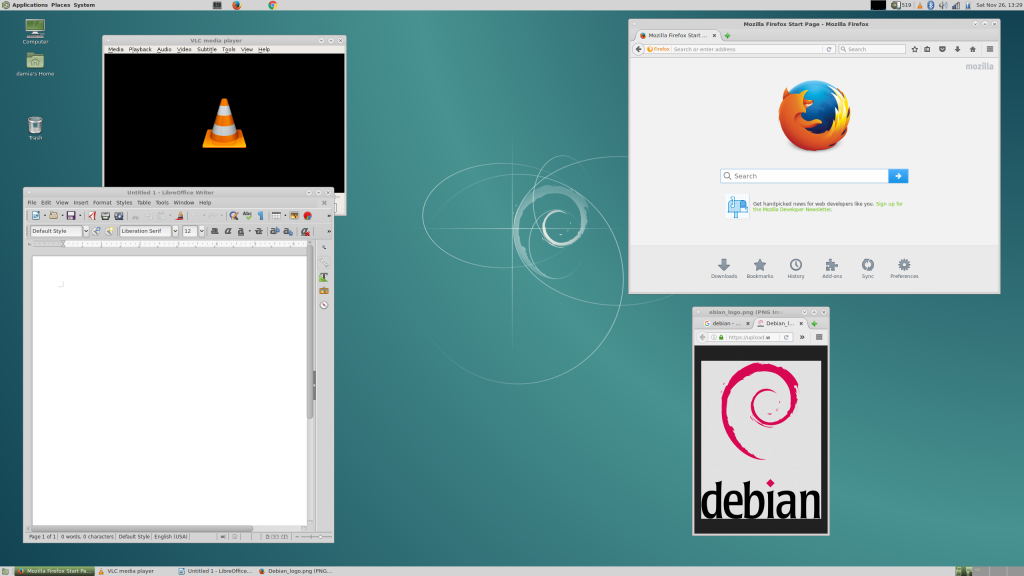Open the Gallery panel in Writer sidebar
The image size is (1024, 576).
[324, 291]
